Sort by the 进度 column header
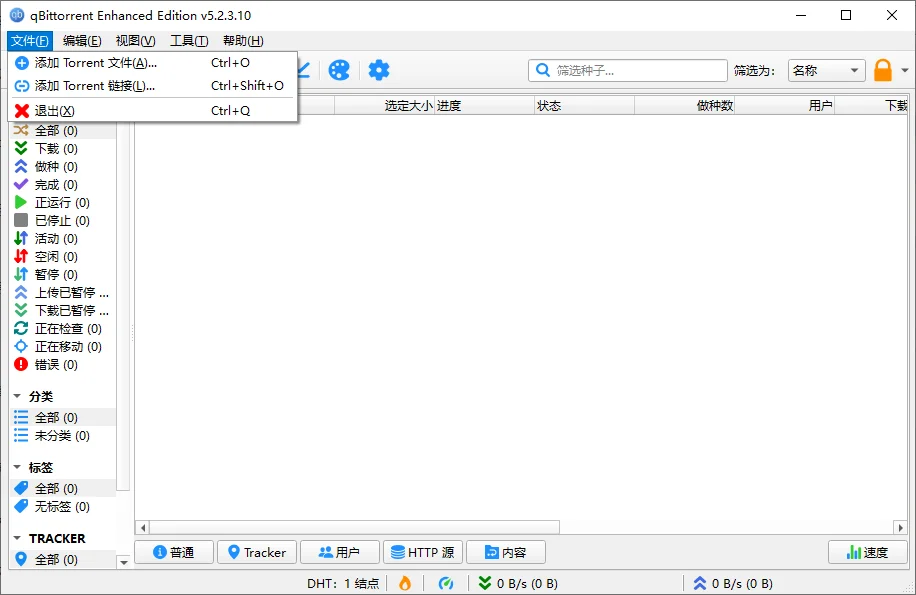The width and height of the screenshot is (916, 595). 484,106
